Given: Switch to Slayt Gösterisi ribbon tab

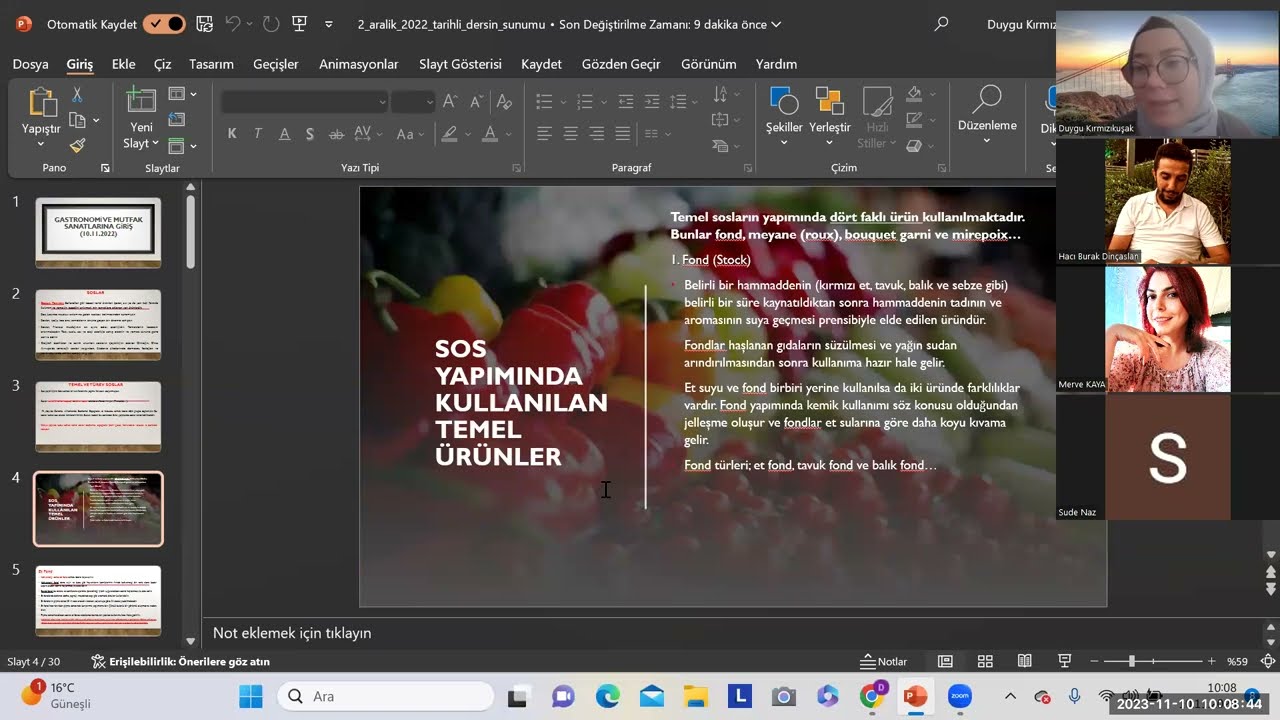Looking at the screenshot, I should point(460,64).
